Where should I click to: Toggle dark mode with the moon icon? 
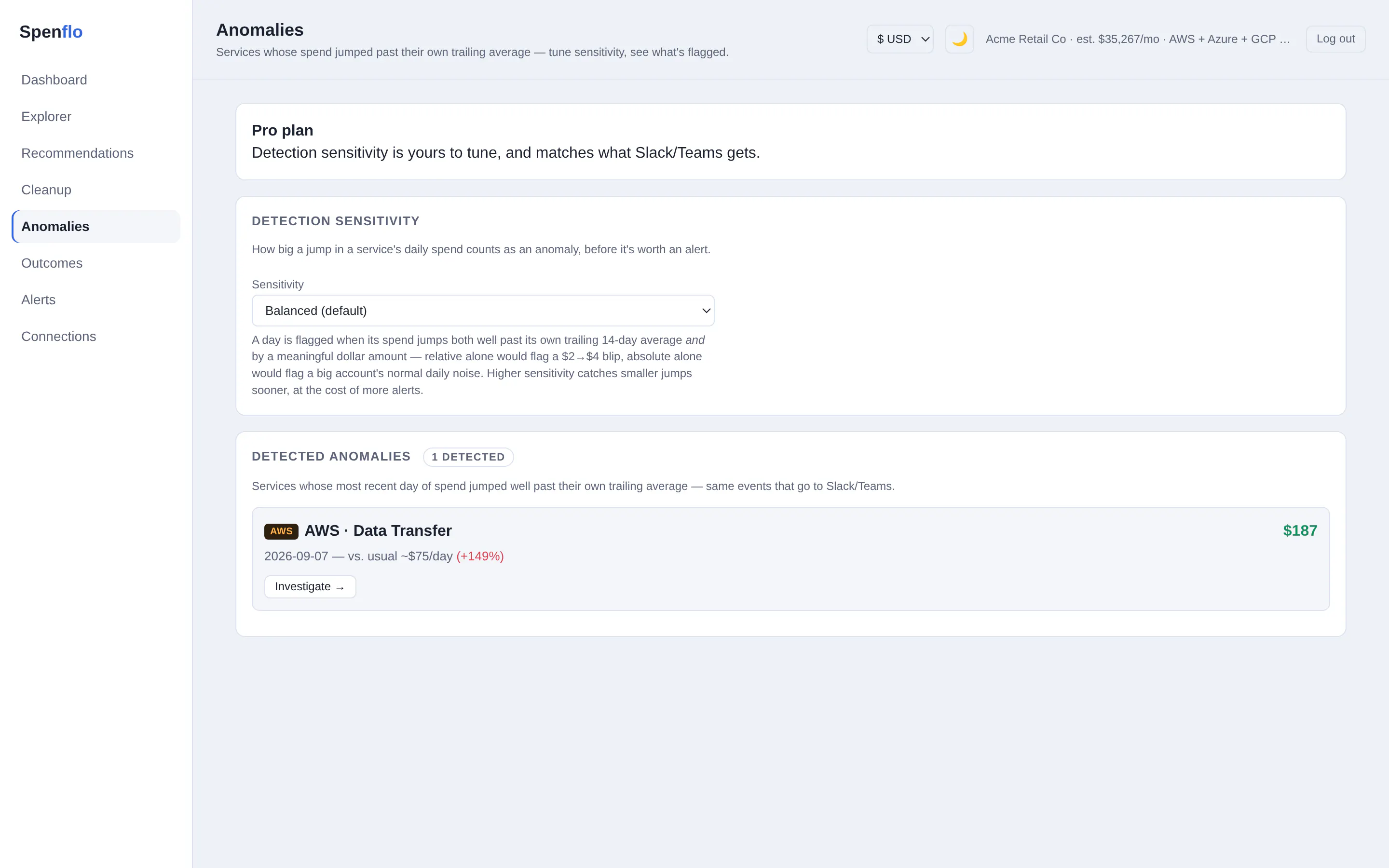coord(959,39)
